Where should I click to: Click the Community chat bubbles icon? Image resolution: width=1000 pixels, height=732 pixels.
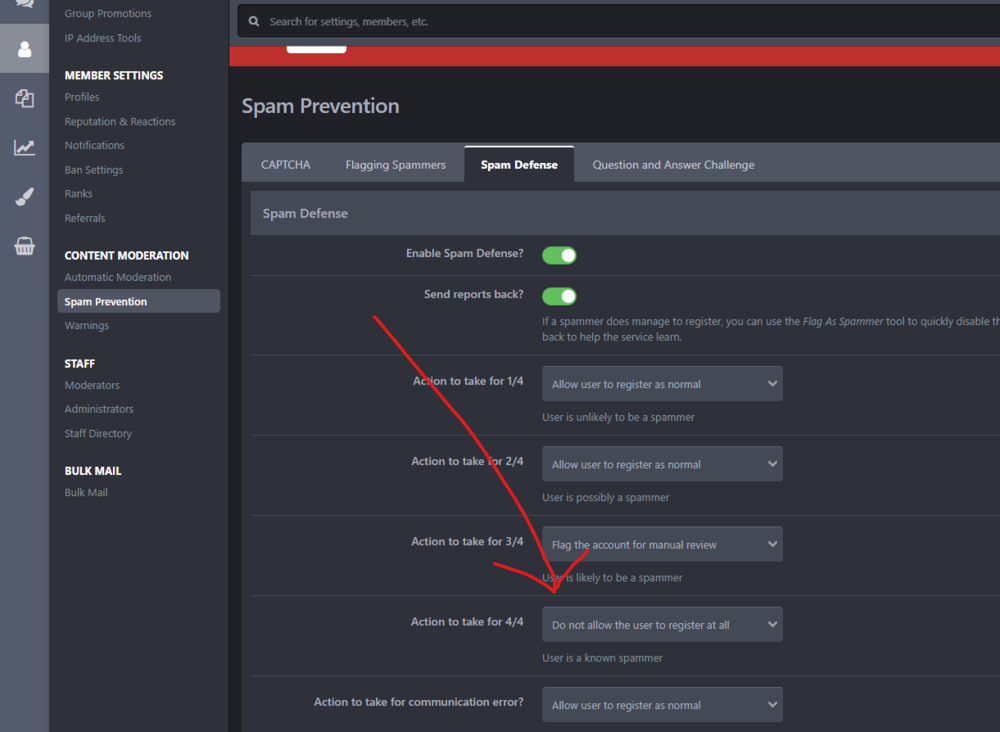point(24,5)
